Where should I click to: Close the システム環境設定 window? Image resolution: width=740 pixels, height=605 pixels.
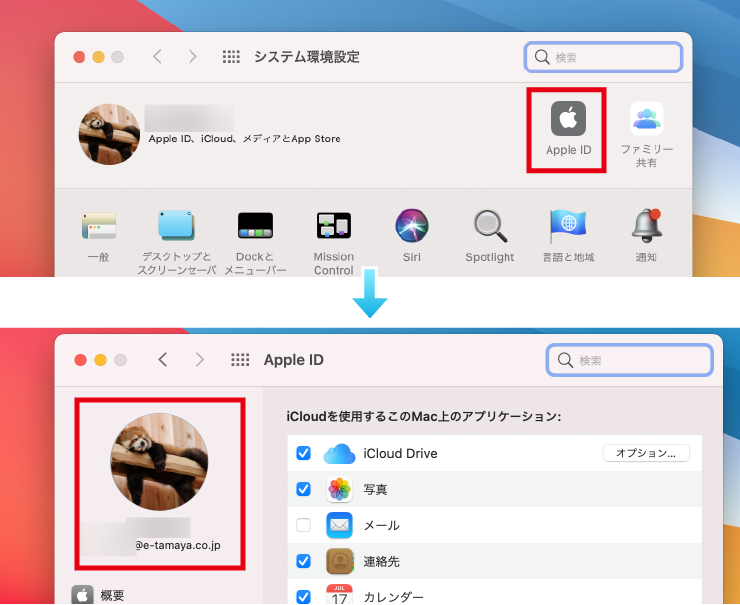pos(79,57)
